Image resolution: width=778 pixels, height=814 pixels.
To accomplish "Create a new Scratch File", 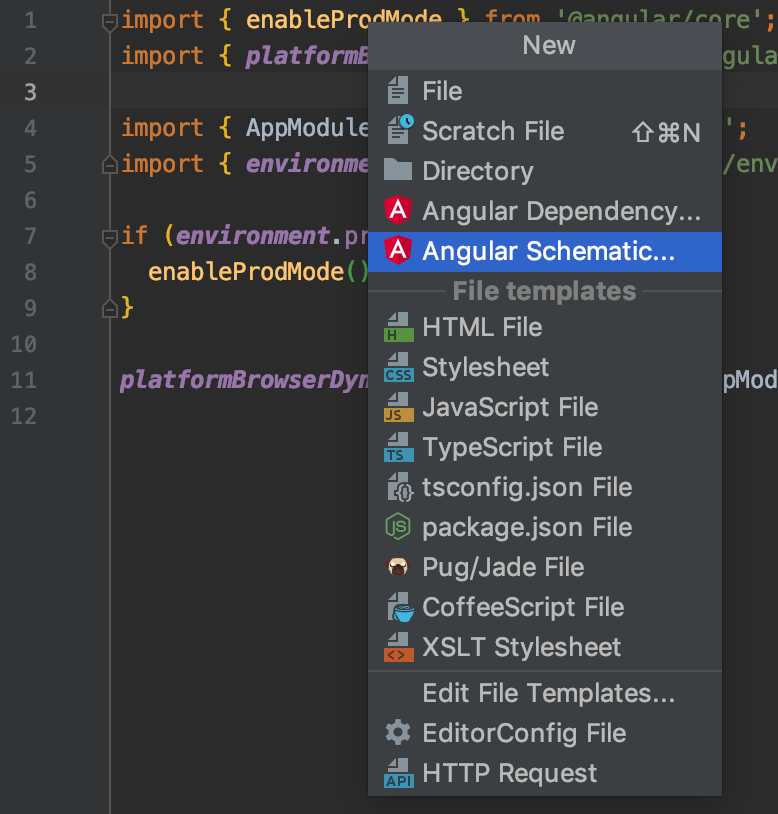I will (544, 131).
